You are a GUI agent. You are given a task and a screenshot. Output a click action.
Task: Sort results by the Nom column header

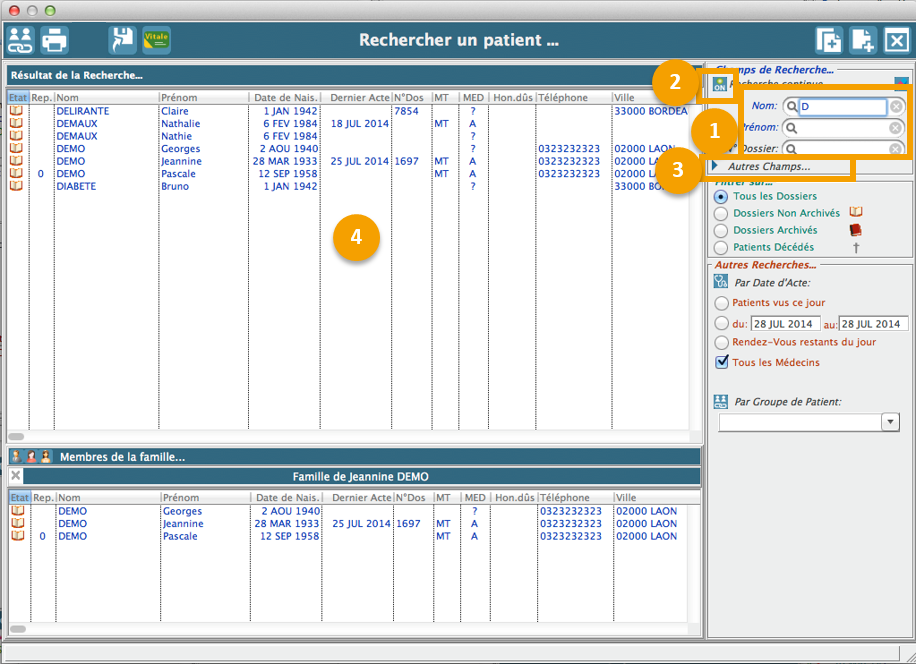click(105, 98)
